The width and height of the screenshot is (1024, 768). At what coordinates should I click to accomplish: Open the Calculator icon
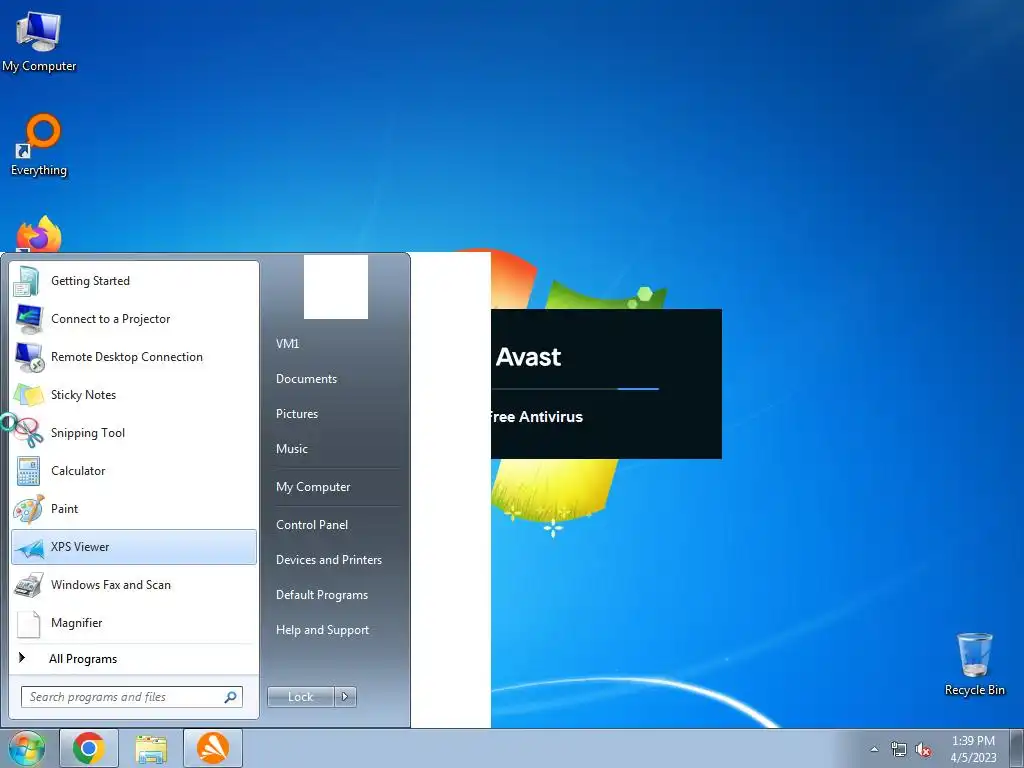28,471
